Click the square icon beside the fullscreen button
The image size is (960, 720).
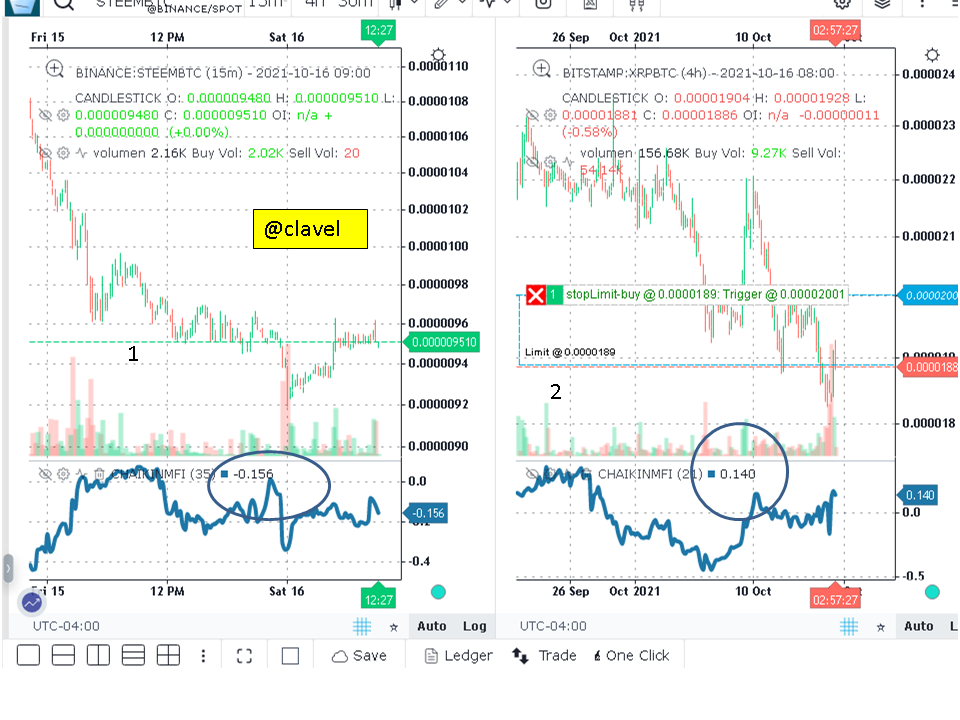pos(290,656)
